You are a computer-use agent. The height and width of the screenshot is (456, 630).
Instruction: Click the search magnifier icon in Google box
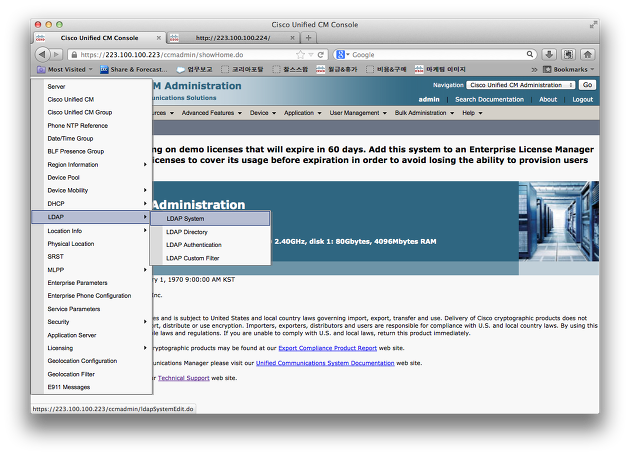tap(530, 54)
